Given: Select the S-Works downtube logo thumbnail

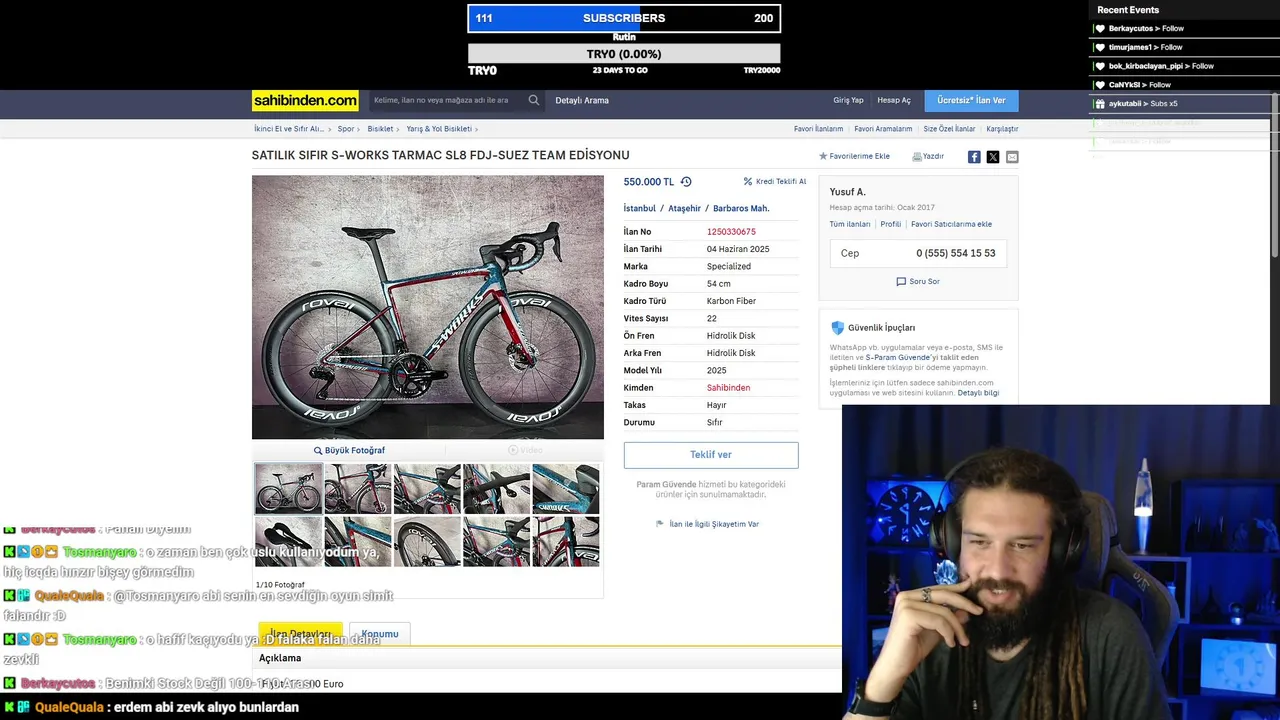Looking at the screenshot, I should pyautogui.click(x=566, y=489).
